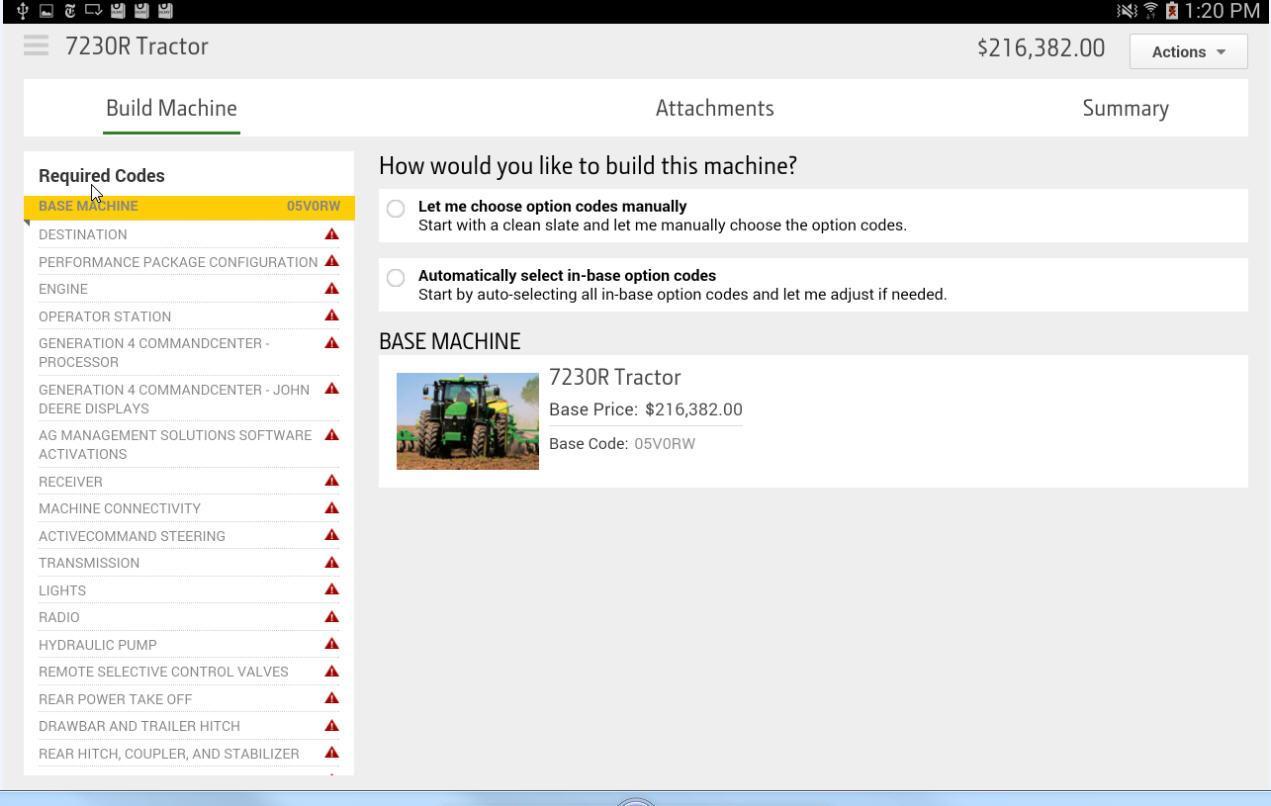Click the warning icon next to RADIO
This screenshot has height=806, width=1271.
(x=332, y=617)
